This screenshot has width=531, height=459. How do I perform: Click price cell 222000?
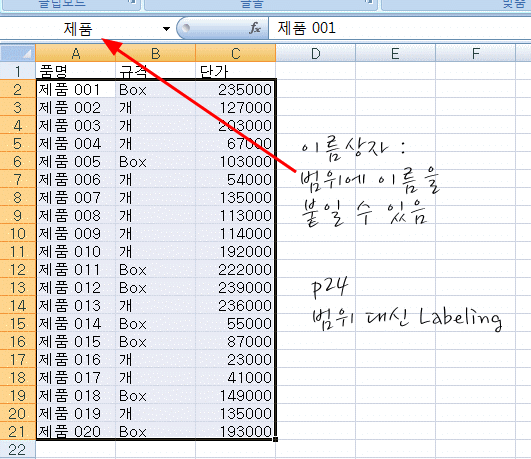pos(236,269)
